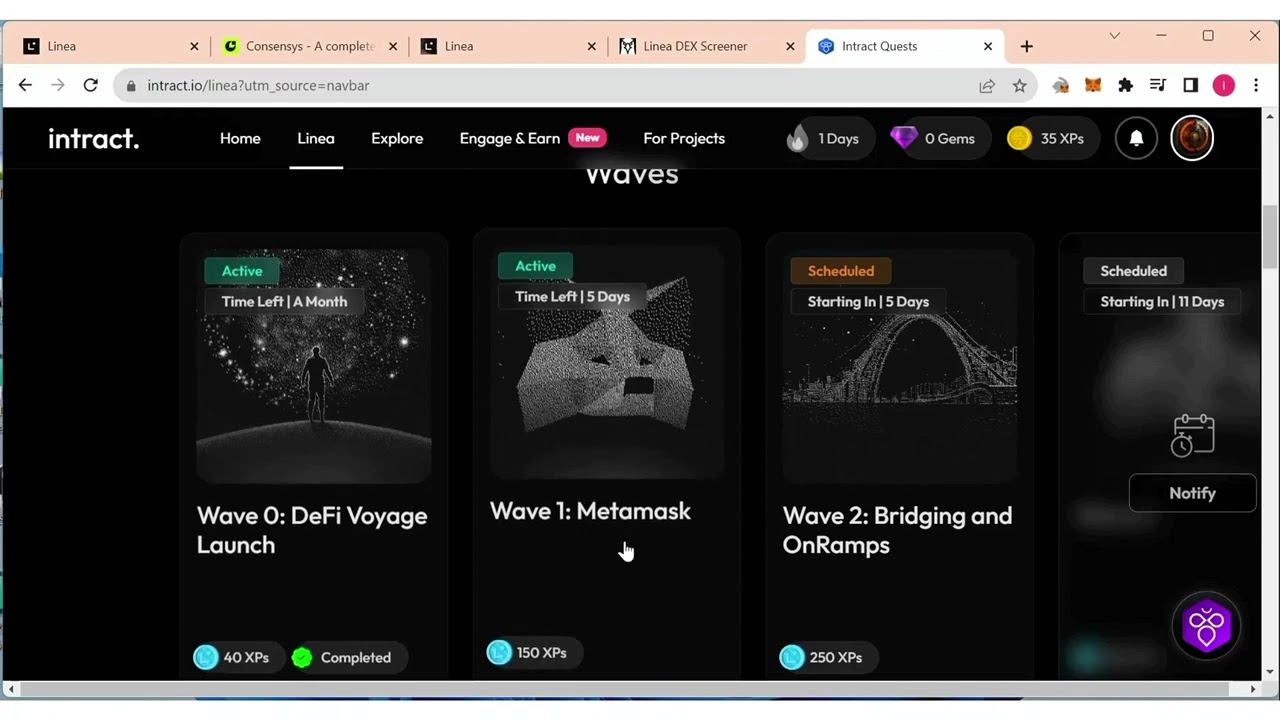Click the 250 XPs label
Viewport: 1280px width, 720px height.
(836, 657)
